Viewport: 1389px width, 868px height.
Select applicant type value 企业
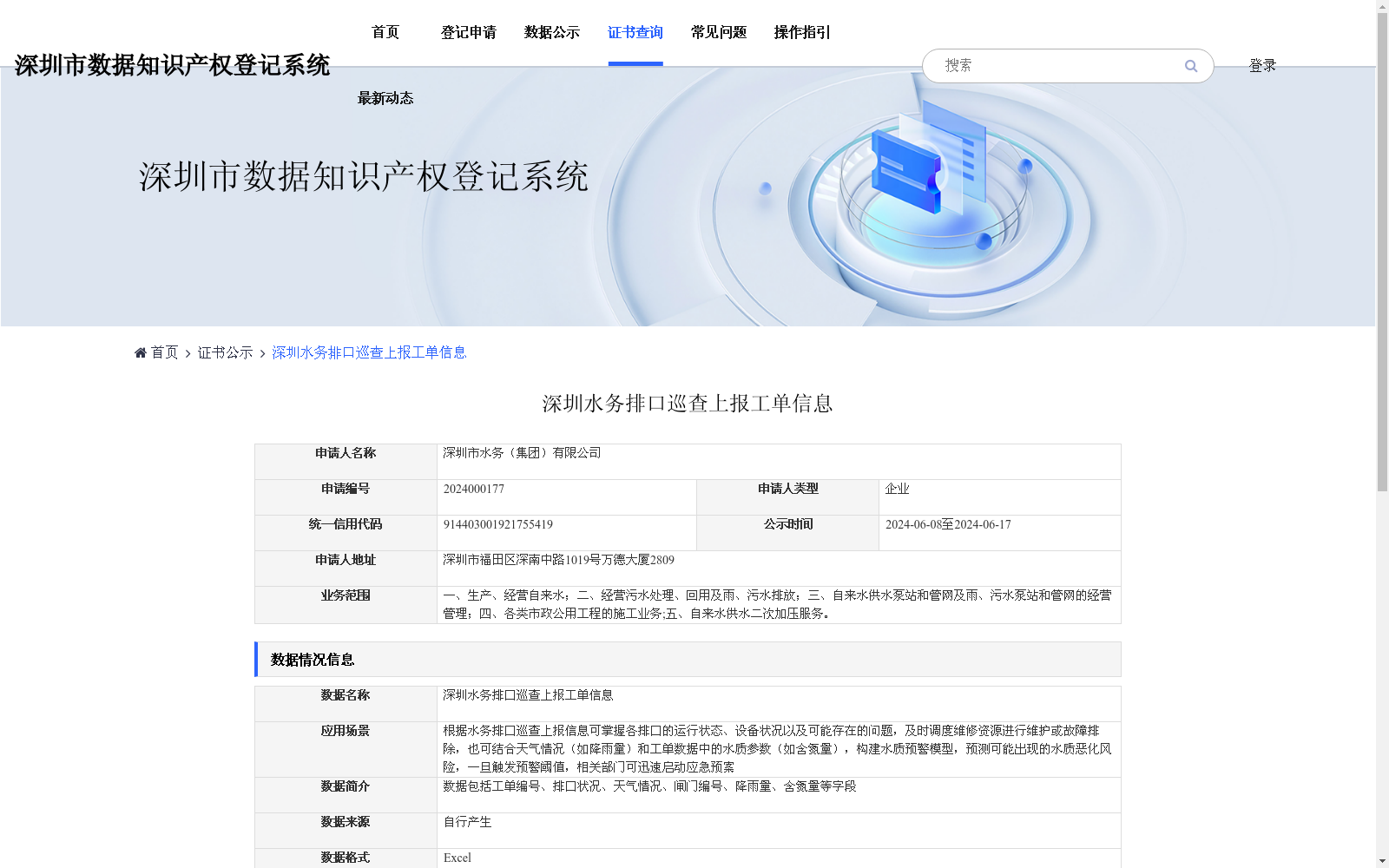[x=898, y=489]
